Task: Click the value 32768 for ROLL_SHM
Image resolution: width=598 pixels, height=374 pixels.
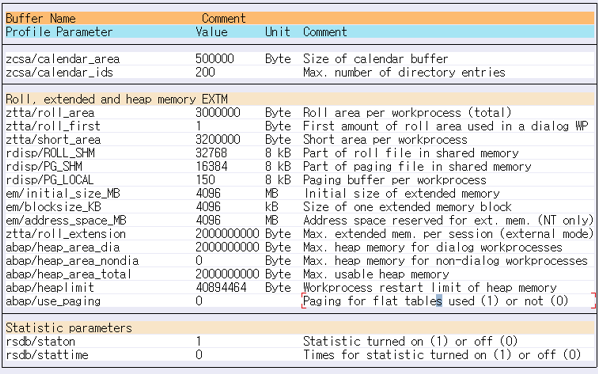Action: point(211,153)
